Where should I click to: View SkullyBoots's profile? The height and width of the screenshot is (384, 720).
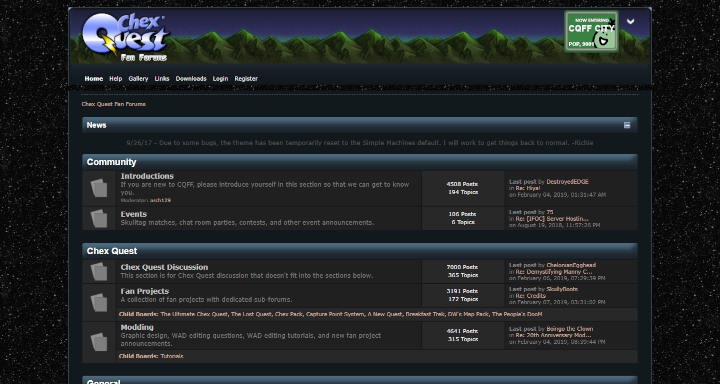[x=562, y=289]
